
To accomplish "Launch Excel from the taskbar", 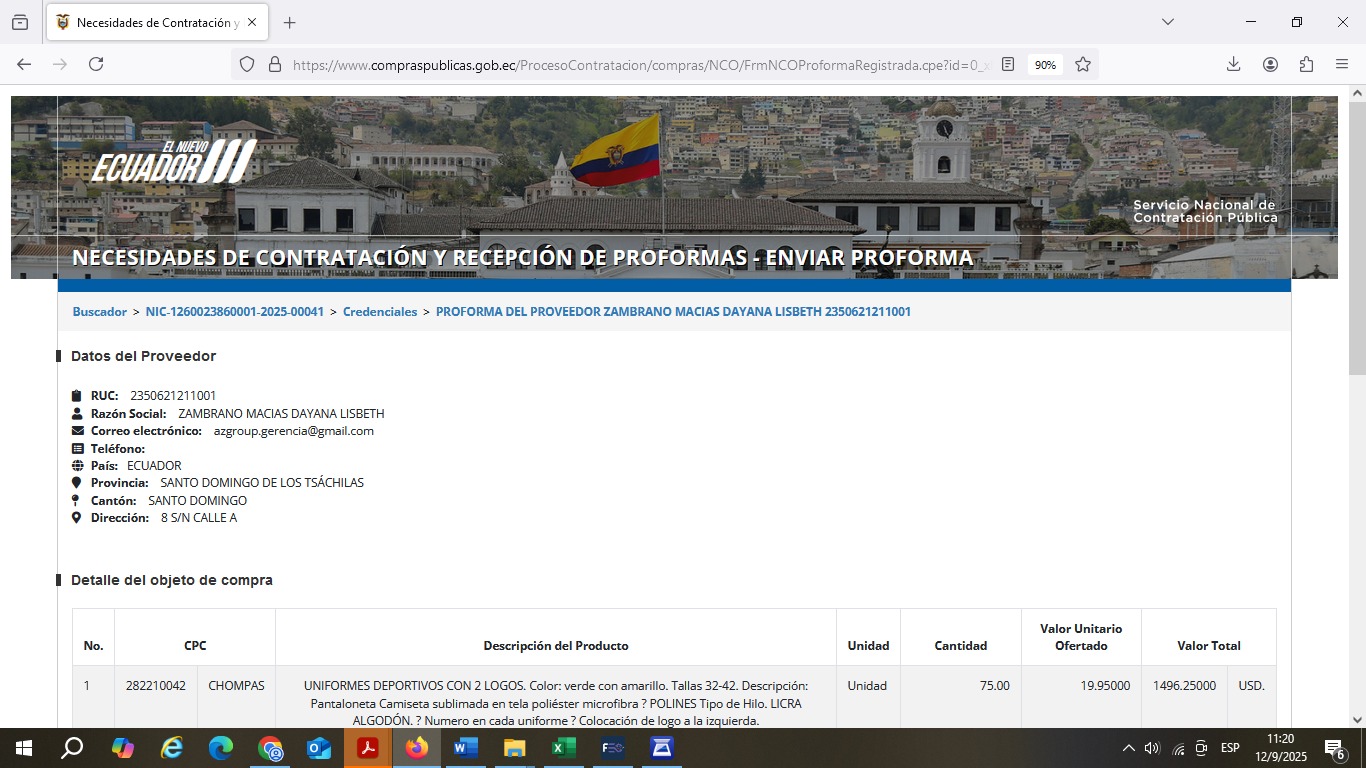I will click(563, 748).
